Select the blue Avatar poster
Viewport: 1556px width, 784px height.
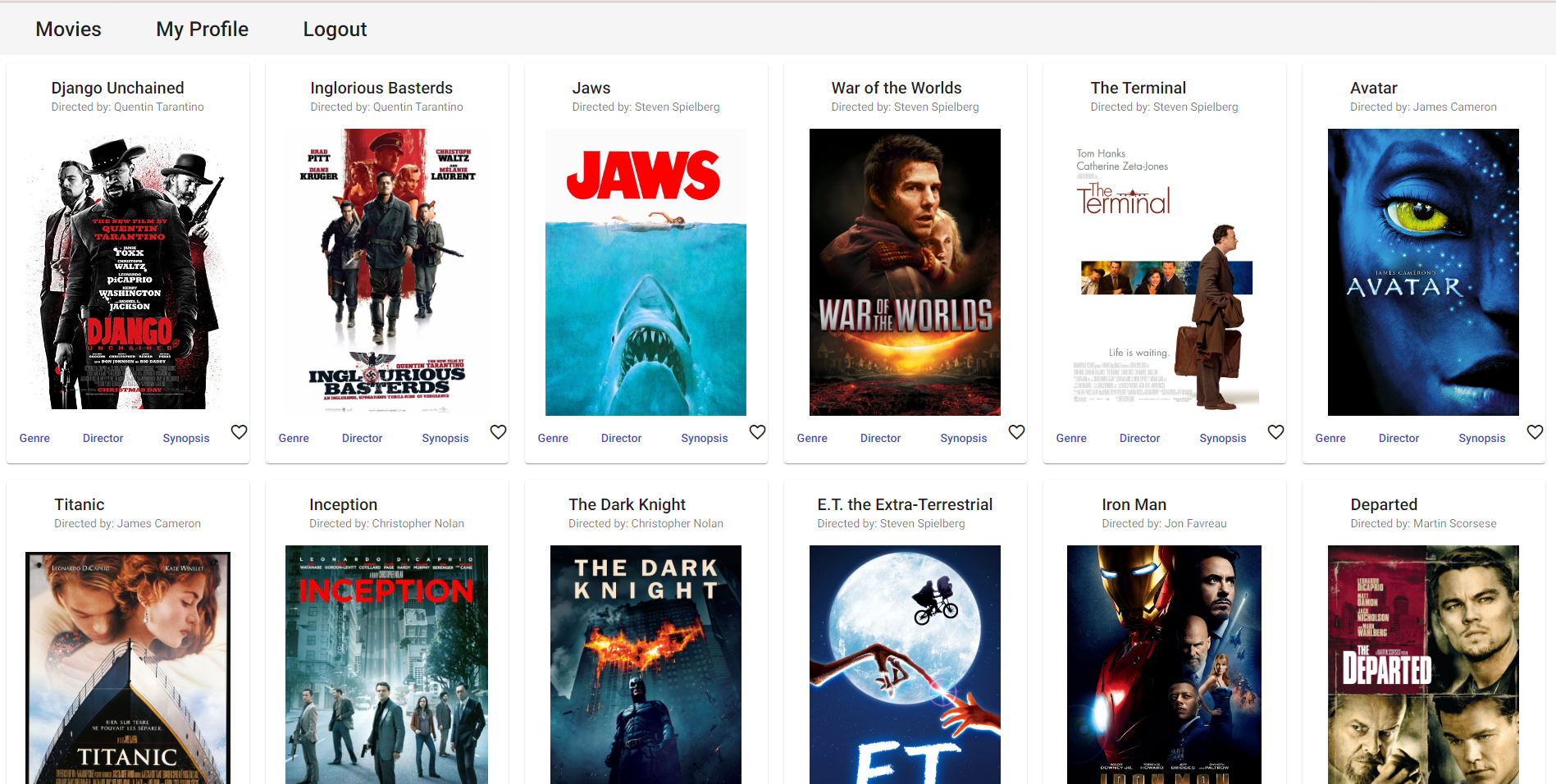[x=1423, y=272]
